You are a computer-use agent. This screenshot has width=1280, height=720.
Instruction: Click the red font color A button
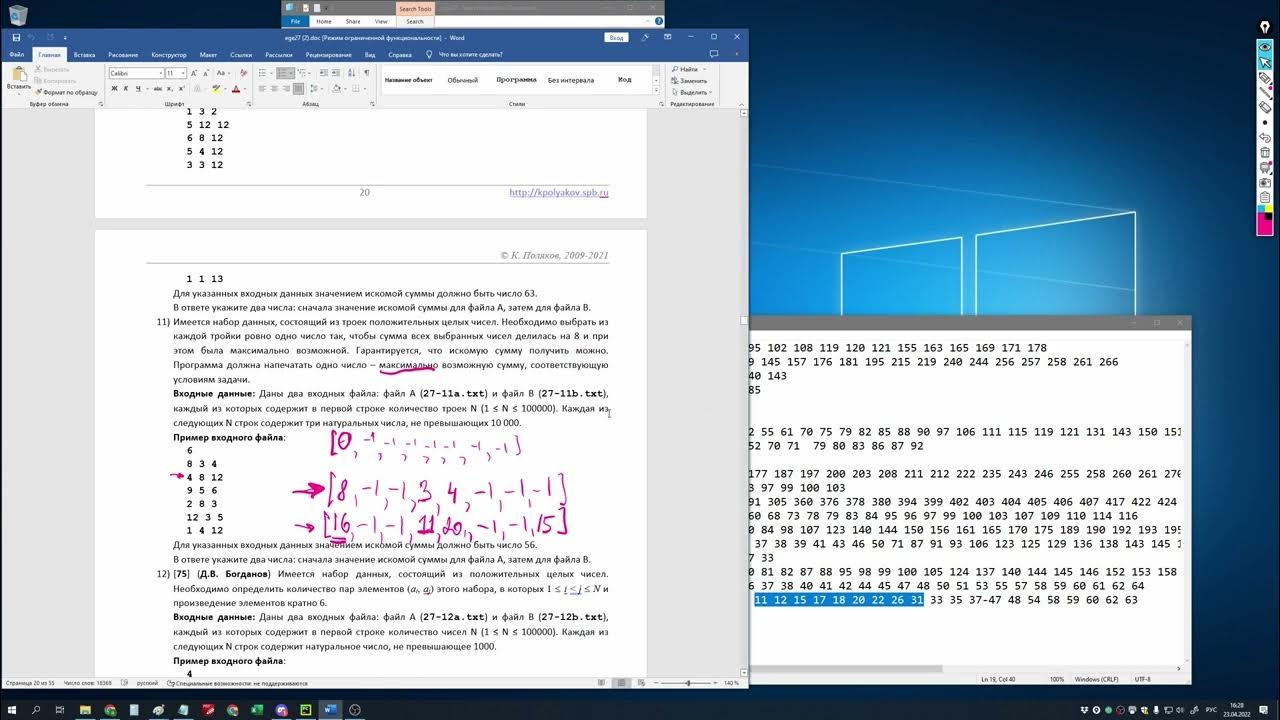[x=236, y=89]
